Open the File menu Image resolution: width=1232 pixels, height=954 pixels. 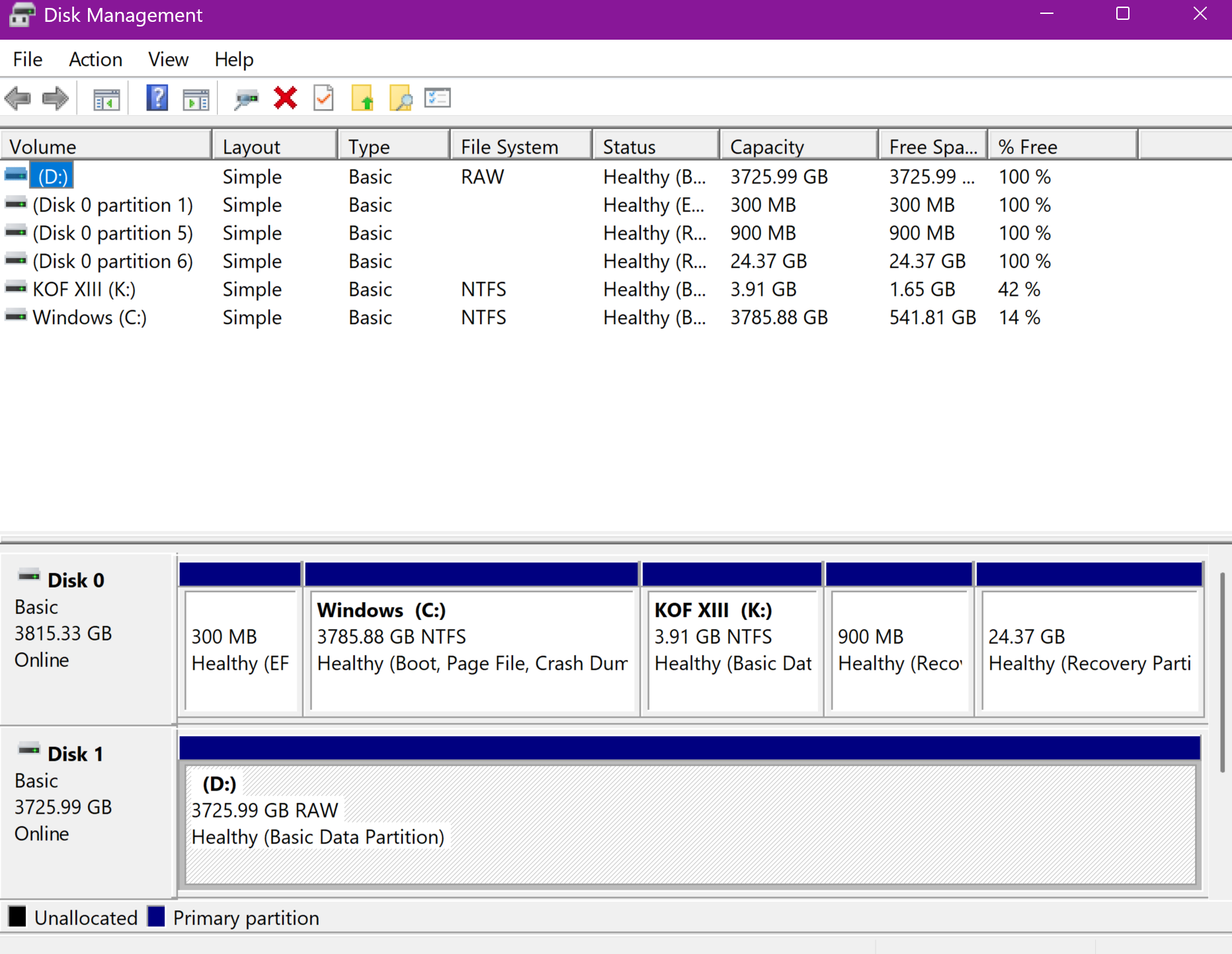point(27,60)
